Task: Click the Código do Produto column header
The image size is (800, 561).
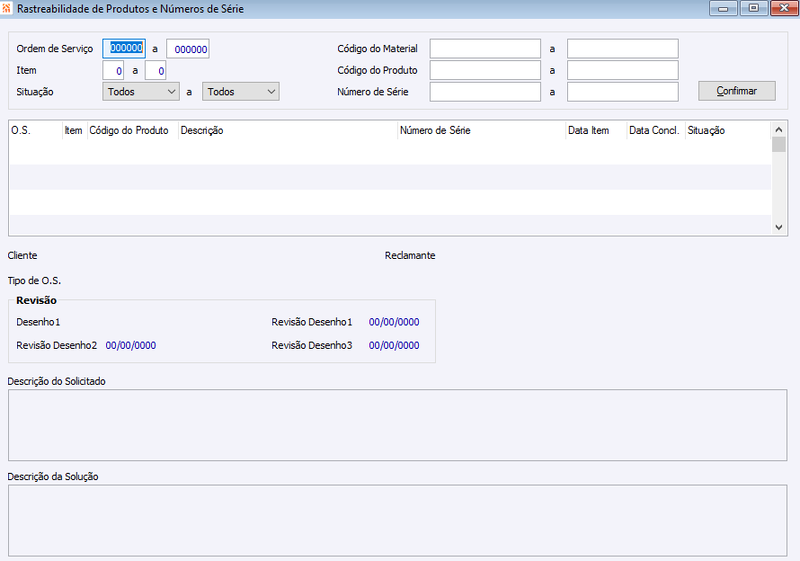Action: click(133, 131)
